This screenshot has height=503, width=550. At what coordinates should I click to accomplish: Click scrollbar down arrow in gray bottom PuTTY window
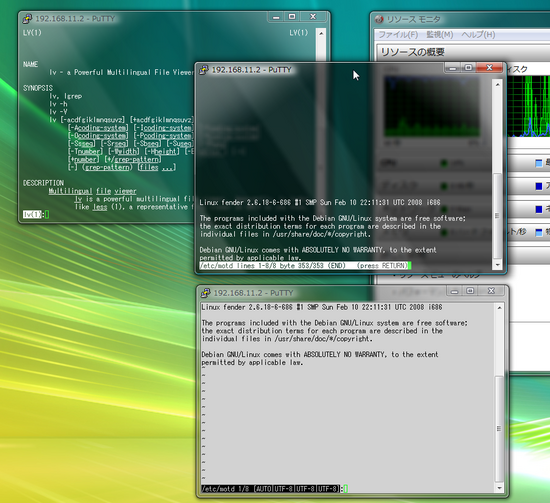(499, 488)
